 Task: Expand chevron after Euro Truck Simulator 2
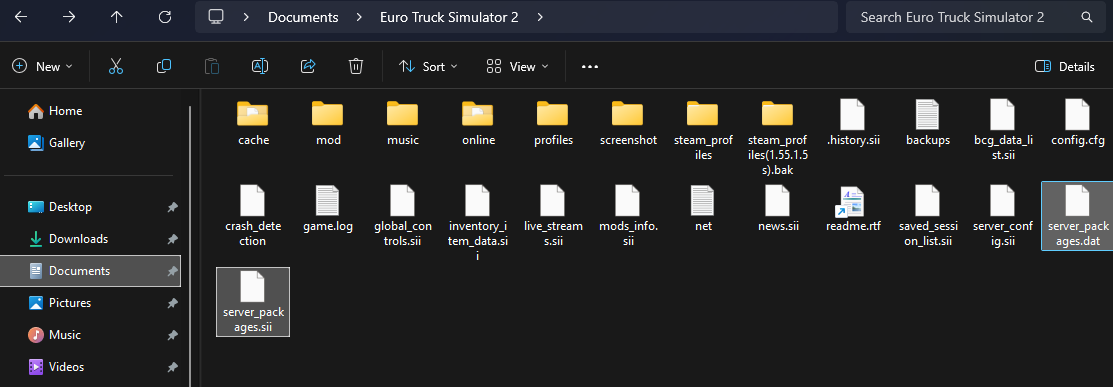[540, 17]
